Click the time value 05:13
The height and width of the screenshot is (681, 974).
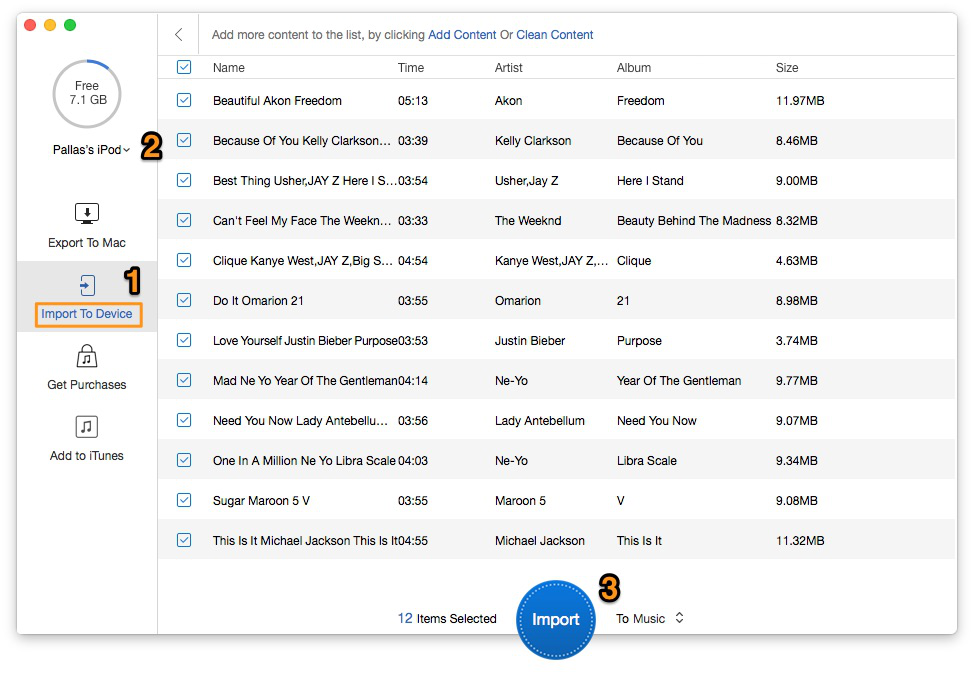coord(413,101)
